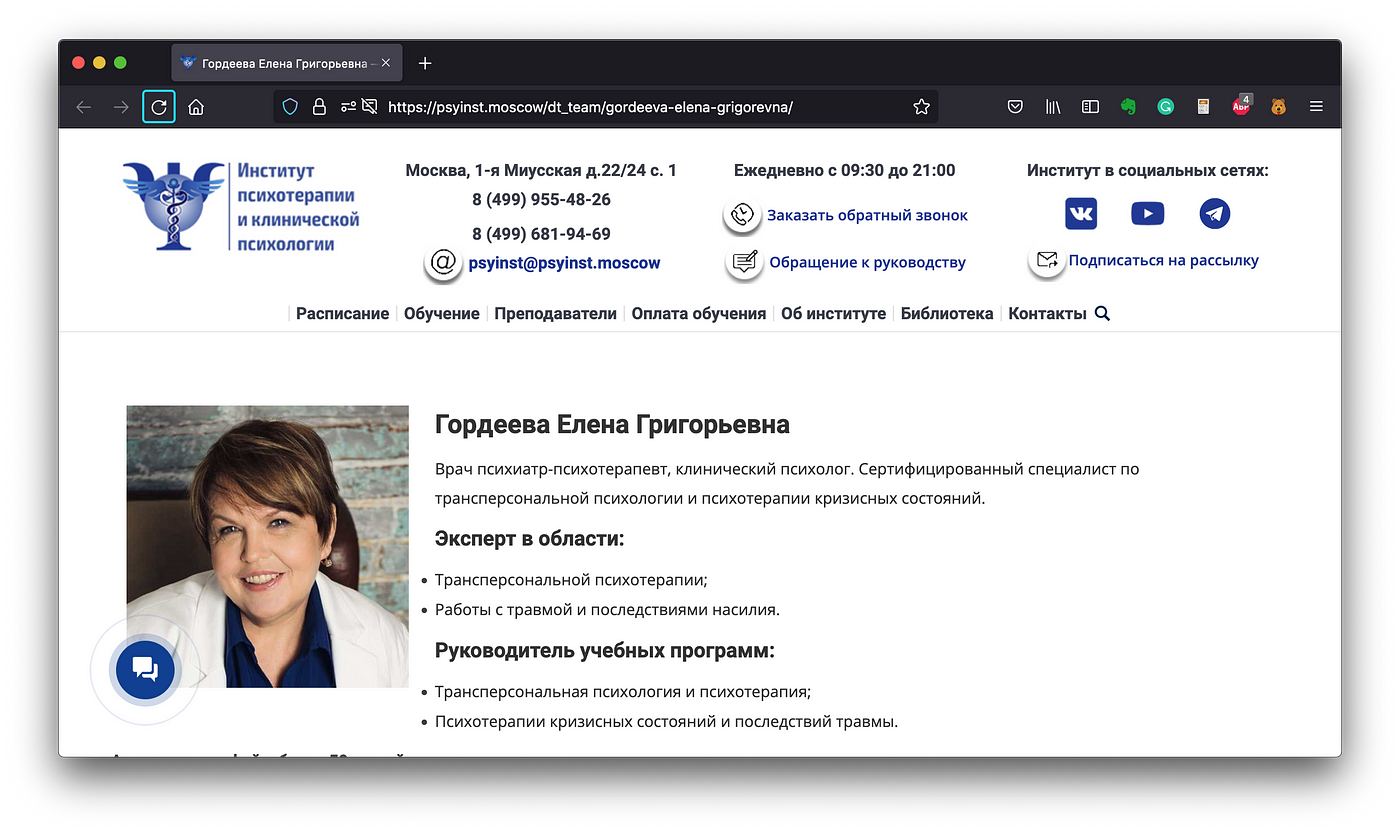Close the Гордеева Елена Григорьевна tab

386,63
